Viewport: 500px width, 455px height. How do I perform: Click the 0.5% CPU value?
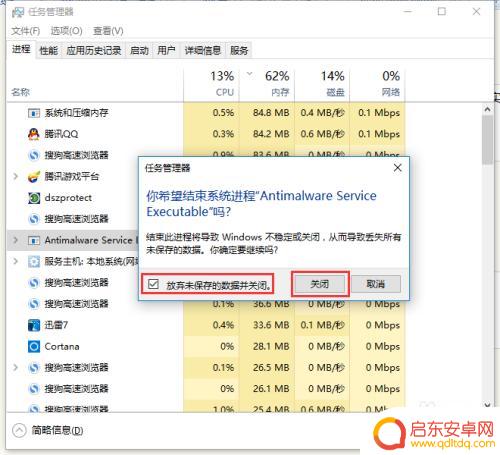pyautogui.click(x=223, y=113)
